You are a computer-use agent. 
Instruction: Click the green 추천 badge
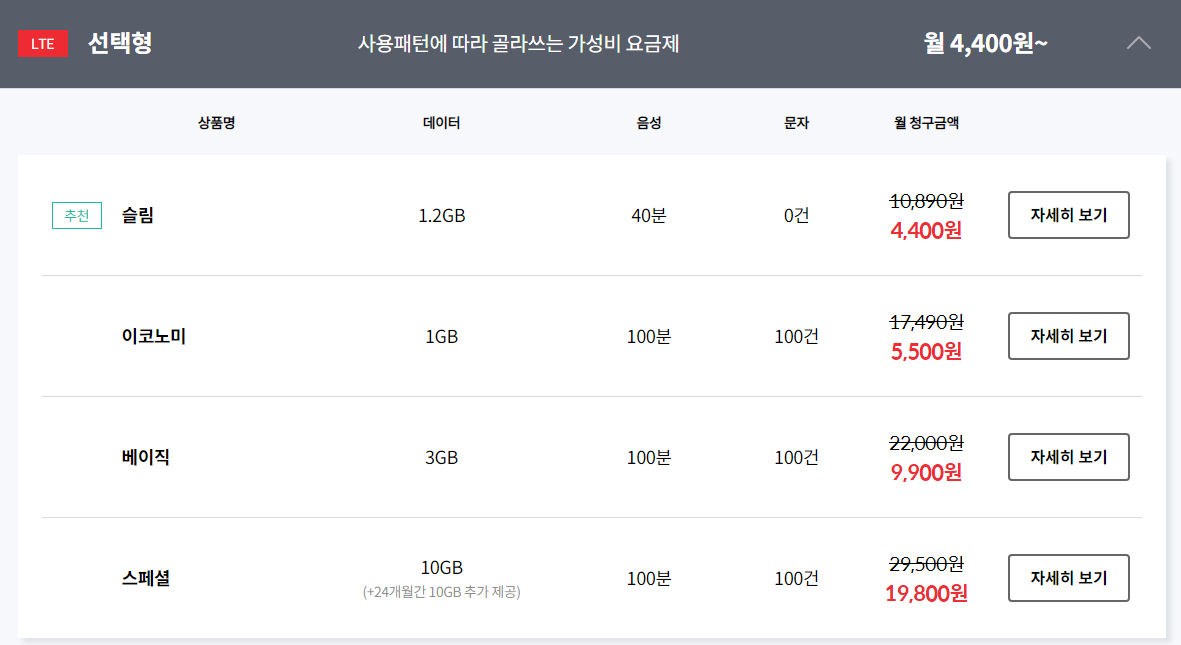[x=77, y=216]
